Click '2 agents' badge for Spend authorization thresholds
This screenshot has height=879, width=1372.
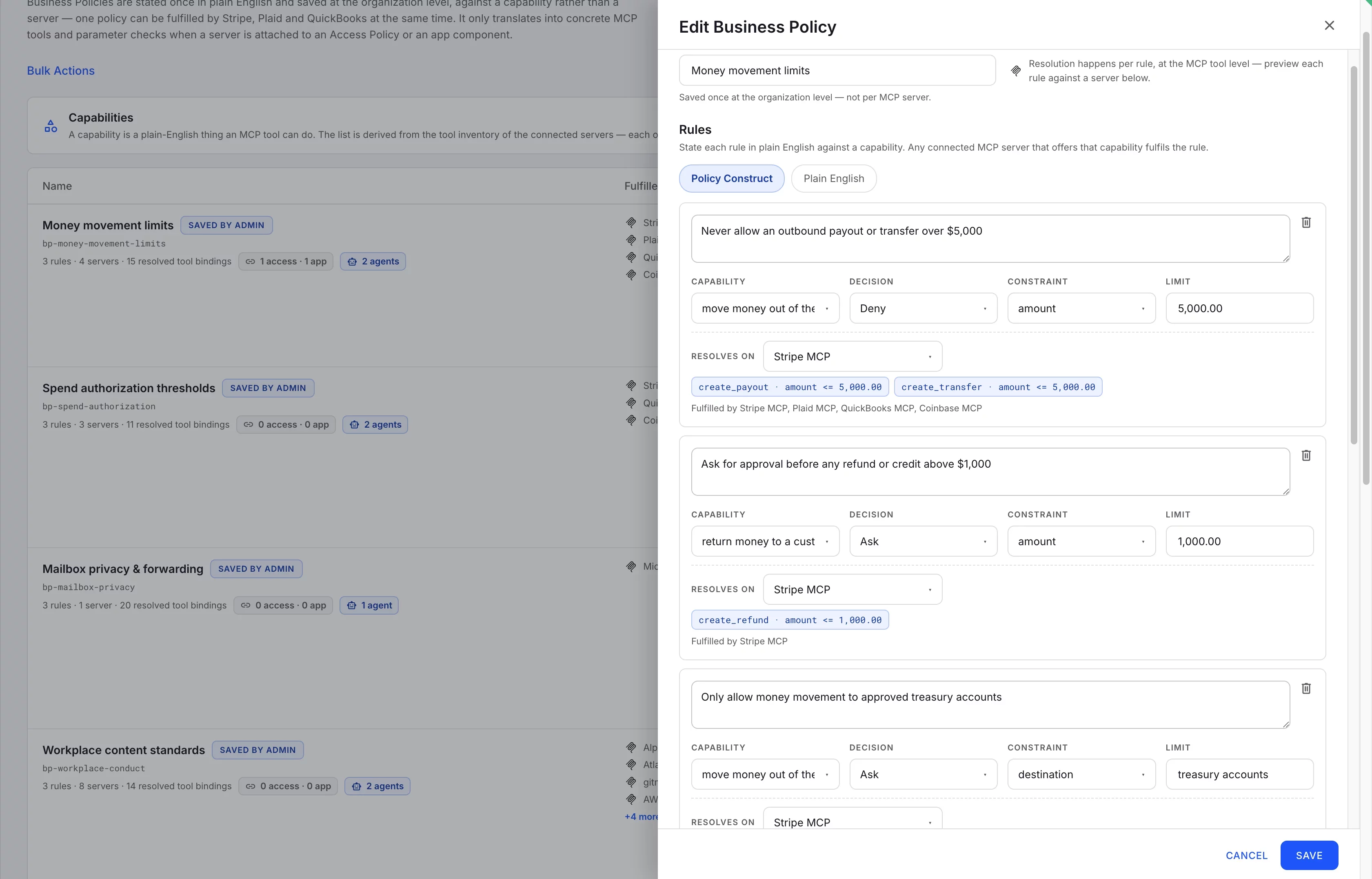point(375,425)
